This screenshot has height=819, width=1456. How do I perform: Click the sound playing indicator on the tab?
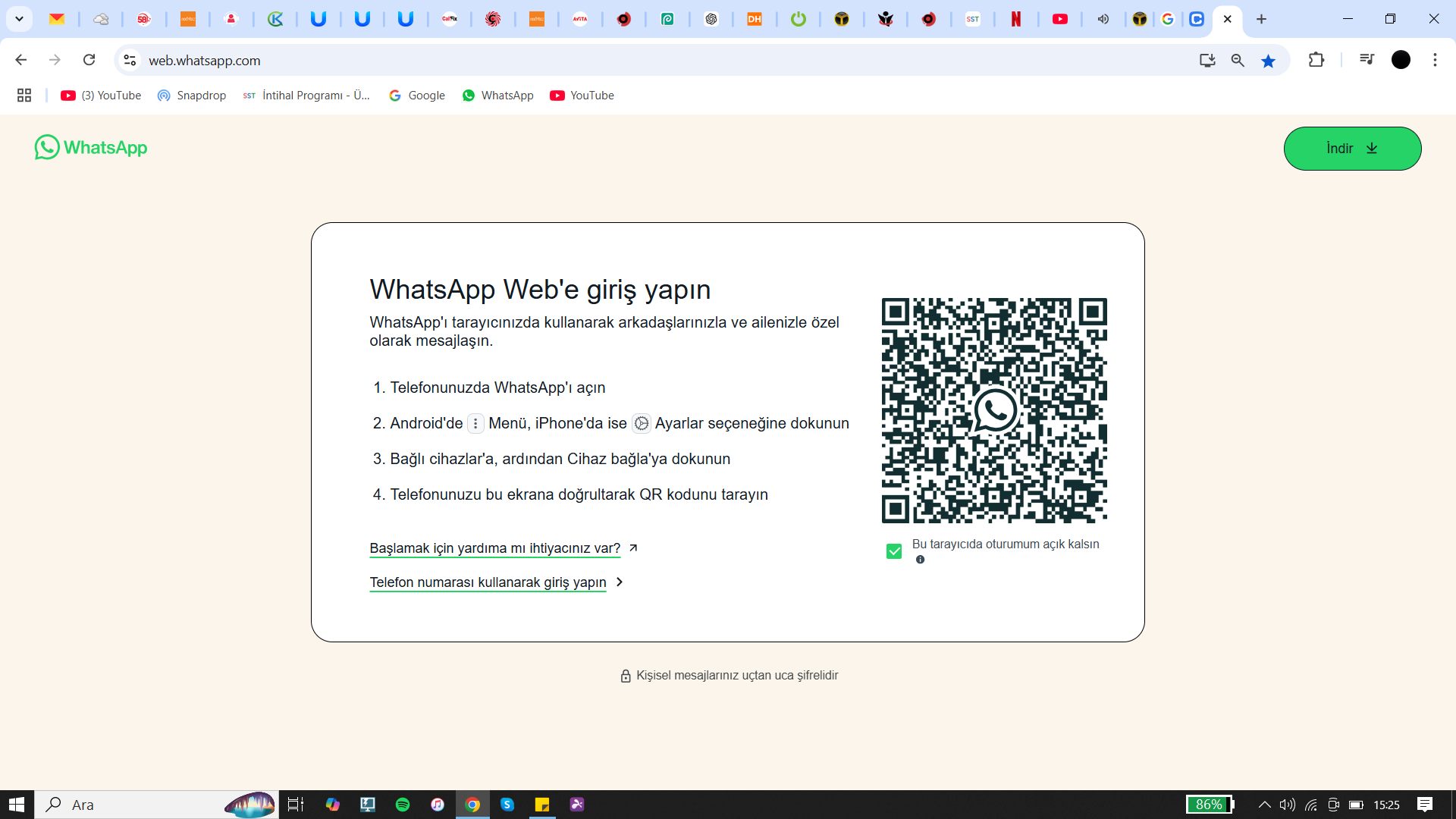1103,19
